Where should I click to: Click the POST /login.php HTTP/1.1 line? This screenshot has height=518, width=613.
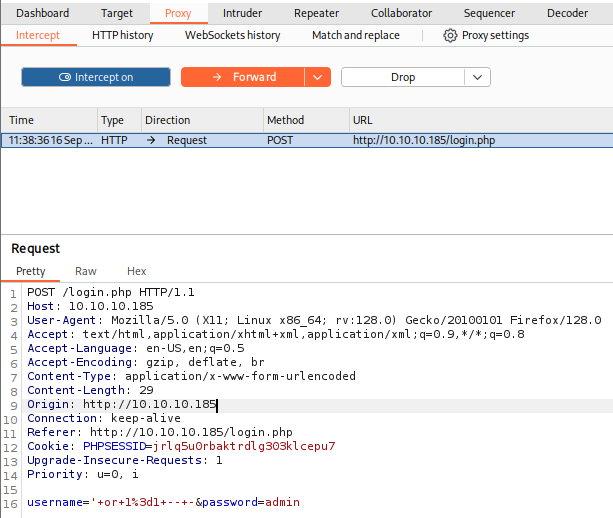coord(111,292)
